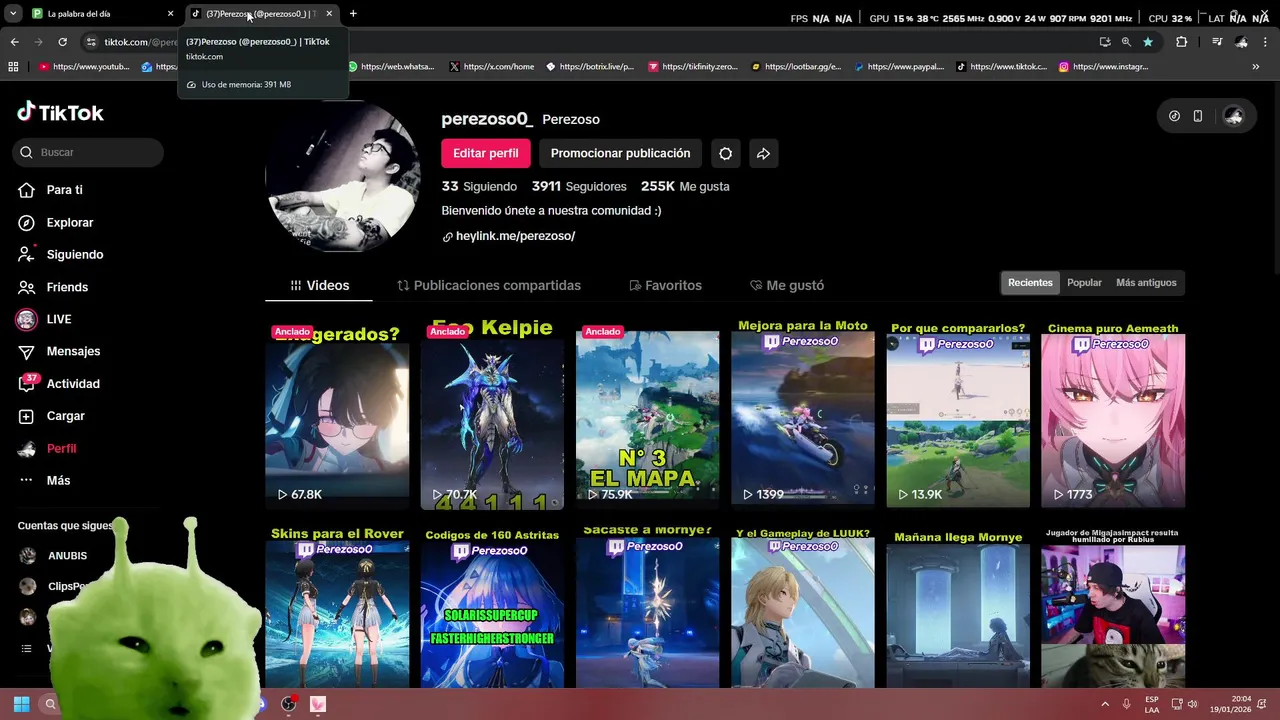Open pinned video with 67.8K views

tap(337, 414)
